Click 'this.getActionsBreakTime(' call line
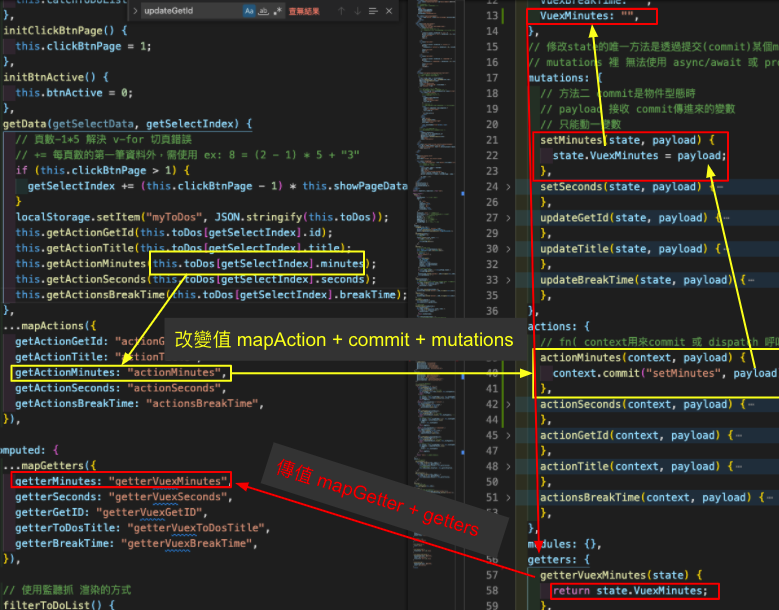The height and width of the screenshot is (610, 779). point(211,295)
